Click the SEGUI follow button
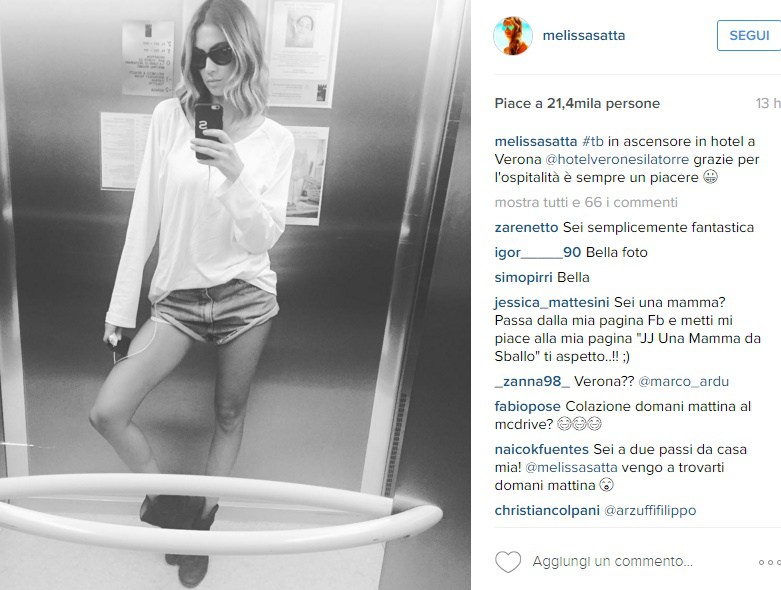The width and height of the screenshot is (781, 590). [749, 35]
